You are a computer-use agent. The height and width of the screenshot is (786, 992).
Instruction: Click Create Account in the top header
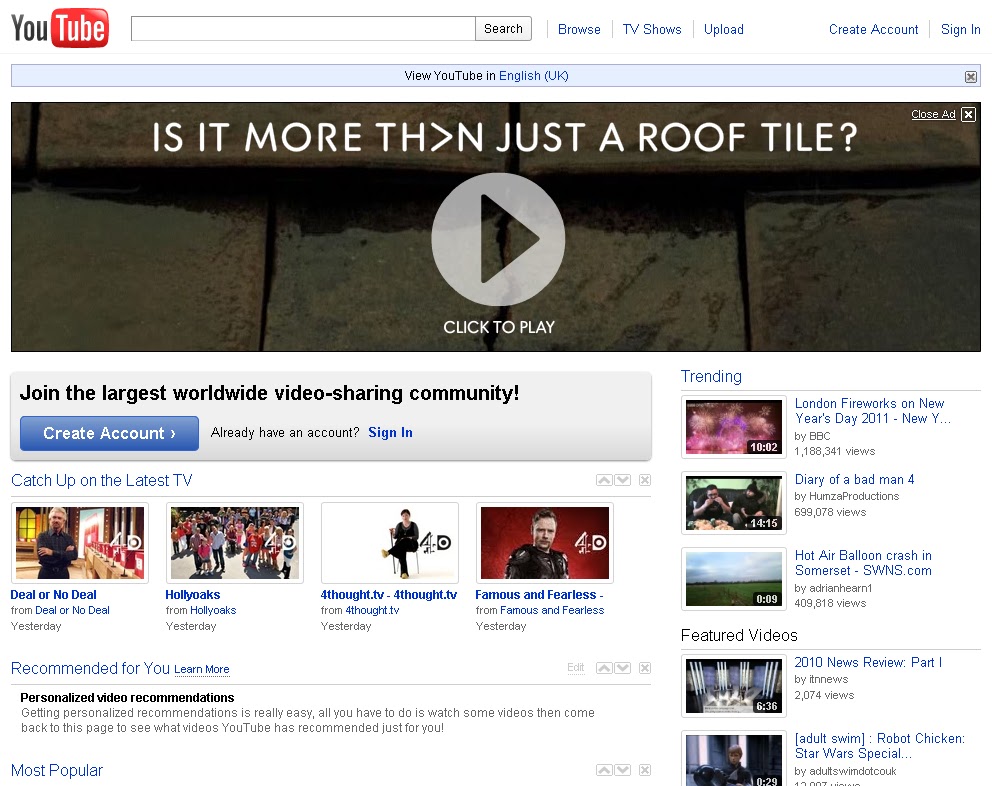click(873, 29)
